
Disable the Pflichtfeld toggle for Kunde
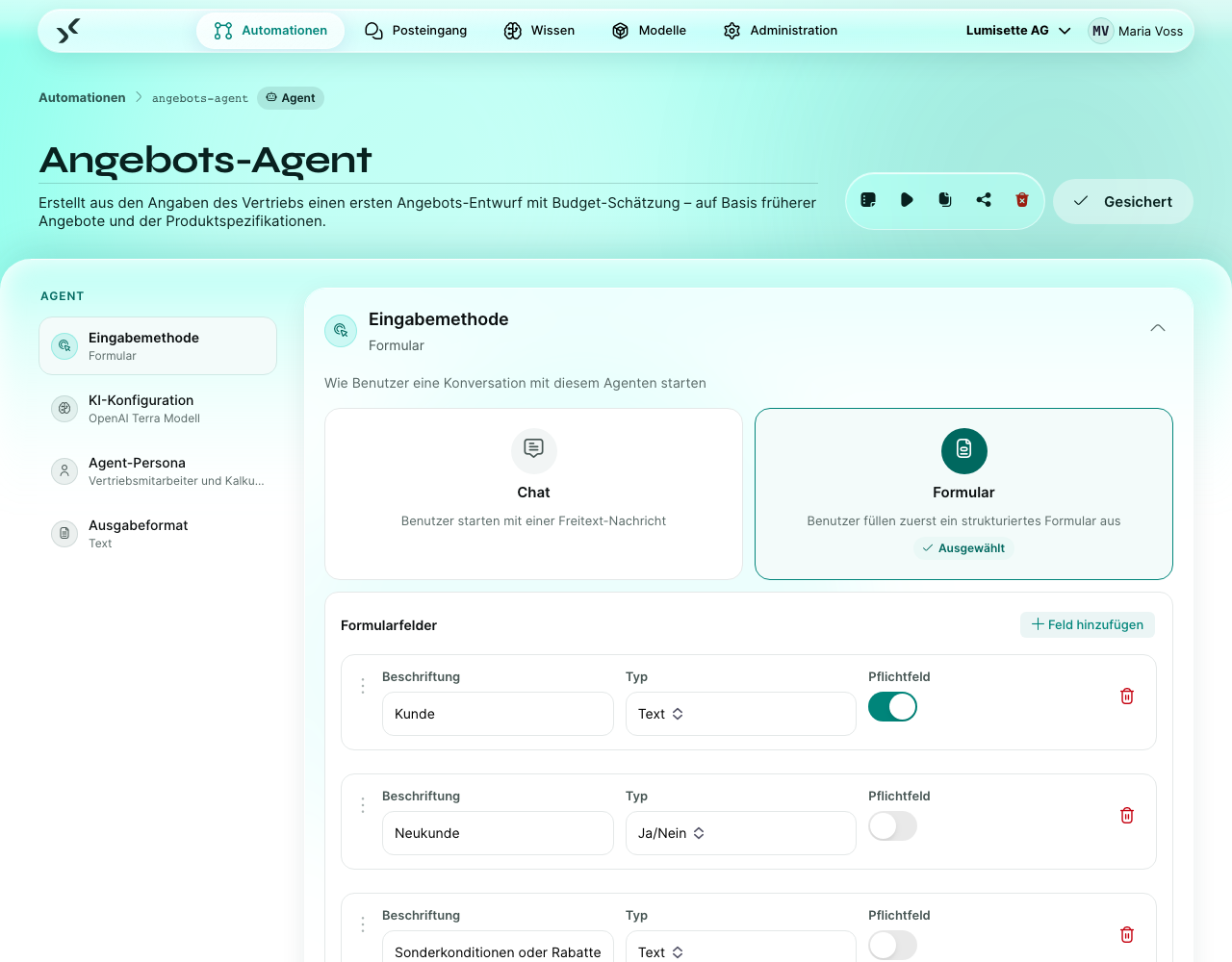(892, 707)
